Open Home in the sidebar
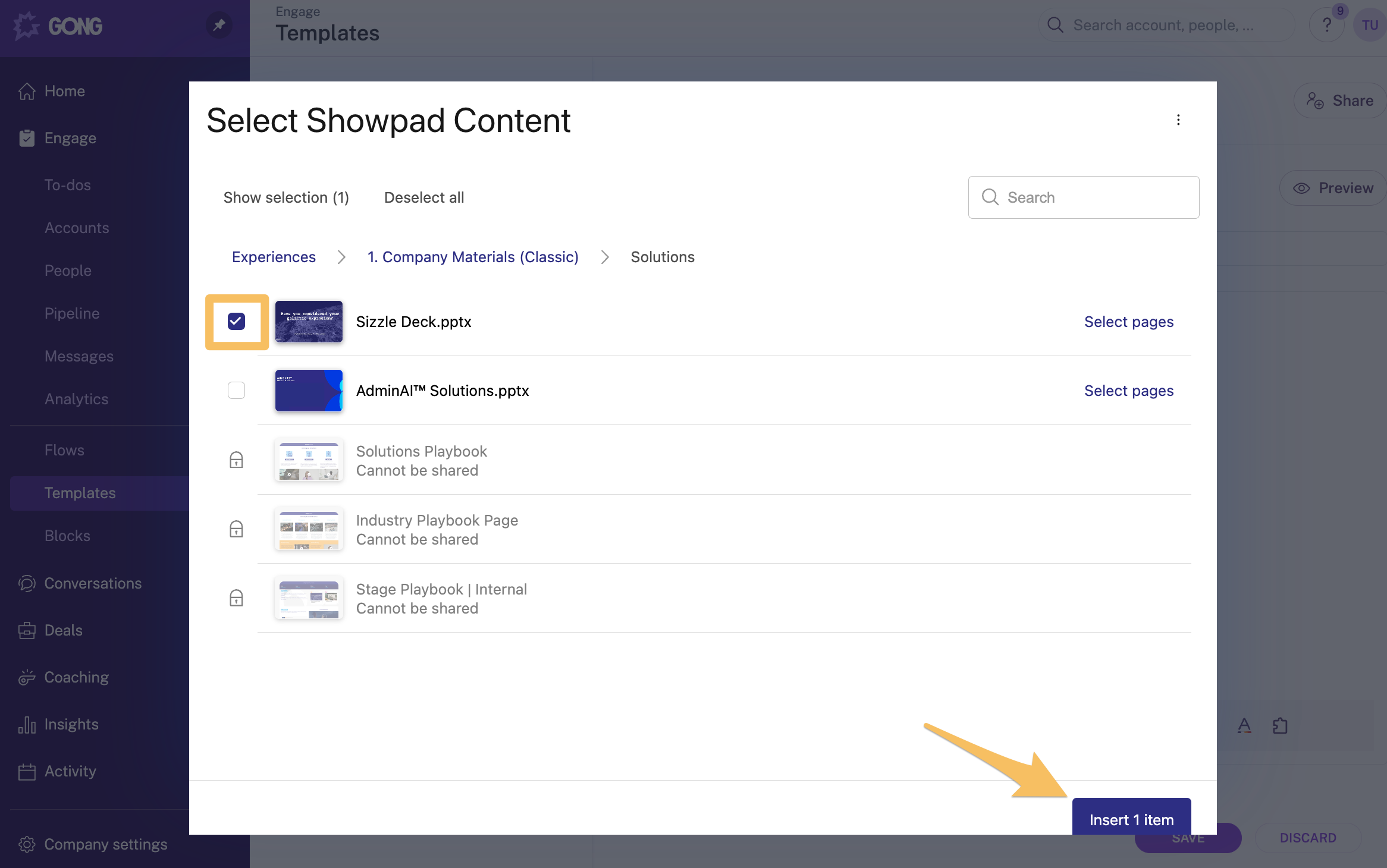 pos(65,91)
